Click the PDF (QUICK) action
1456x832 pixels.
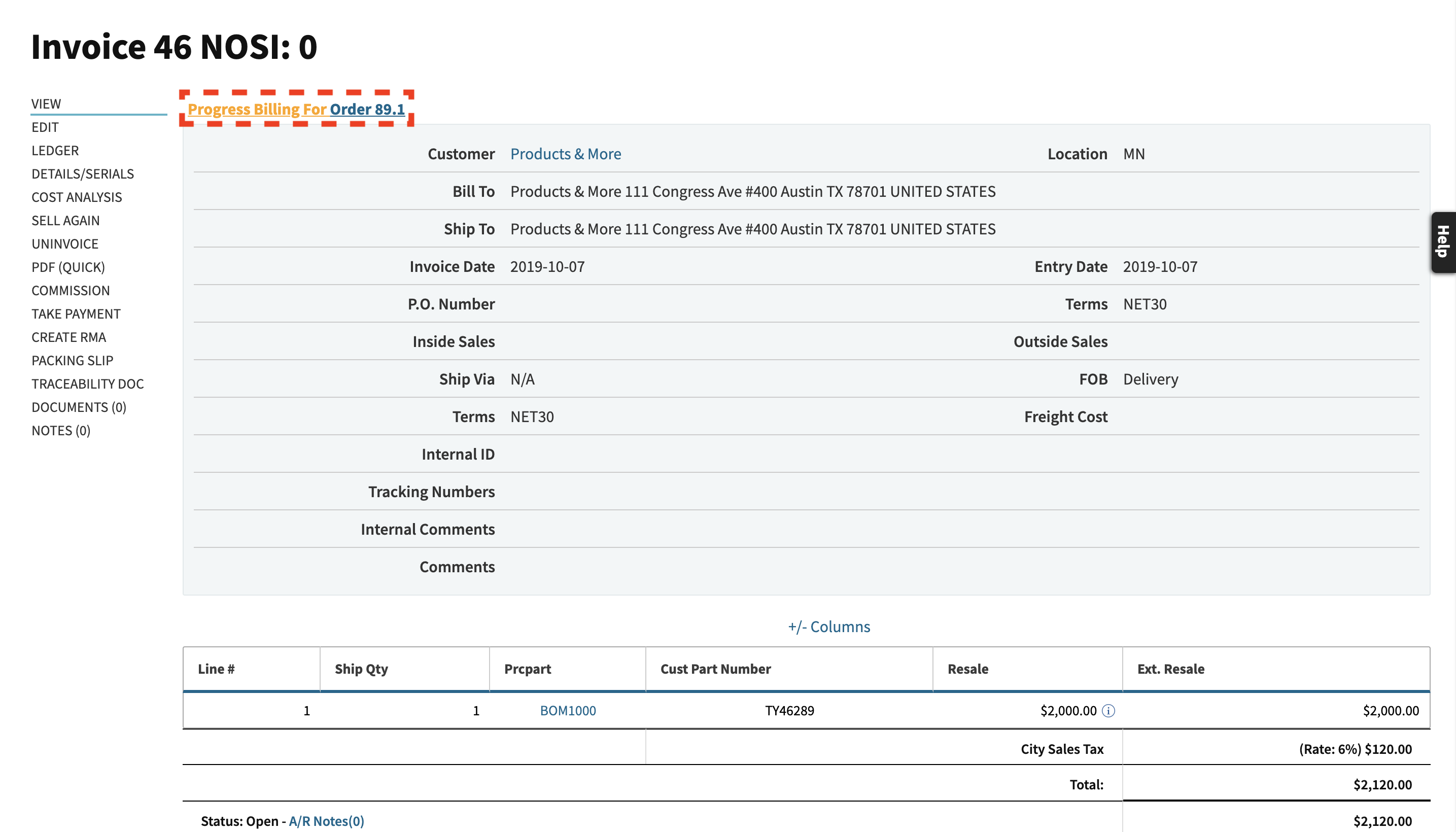68,267
